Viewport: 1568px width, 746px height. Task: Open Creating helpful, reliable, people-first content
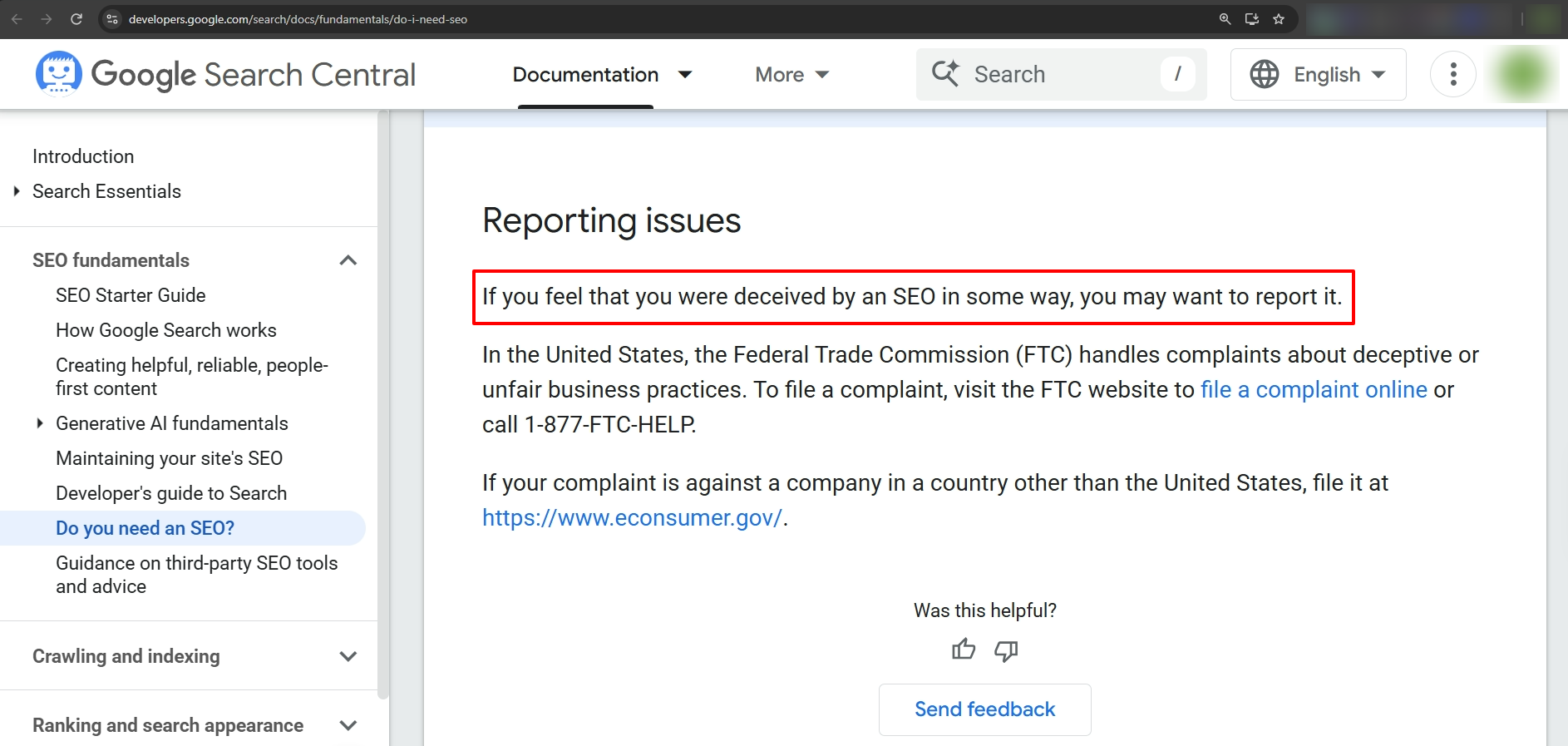point(192,377)
